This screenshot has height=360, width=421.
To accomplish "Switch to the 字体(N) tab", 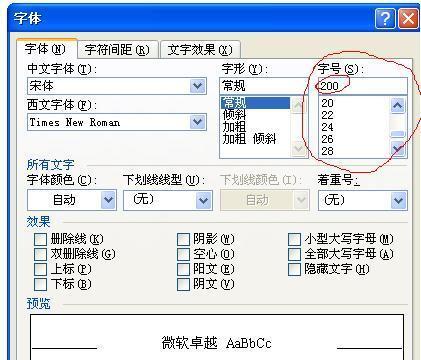I will pos(46,49).
